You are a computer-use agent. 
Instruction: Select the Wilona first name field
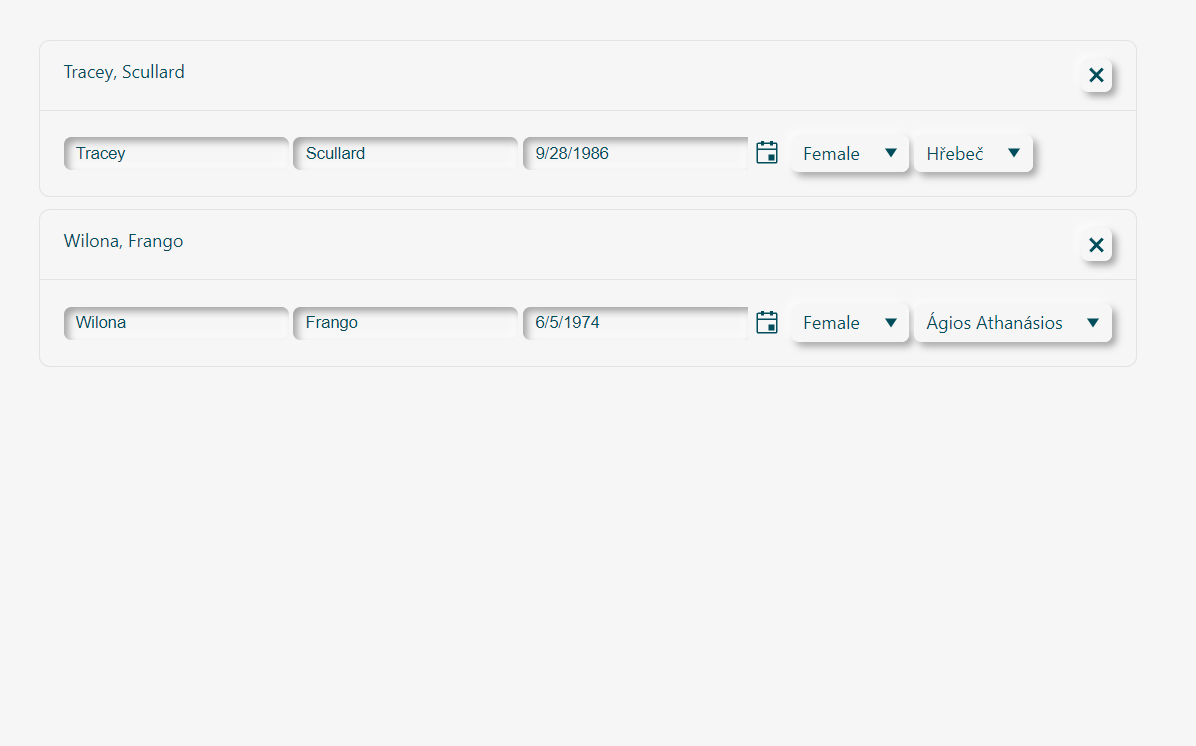[177, 323]
